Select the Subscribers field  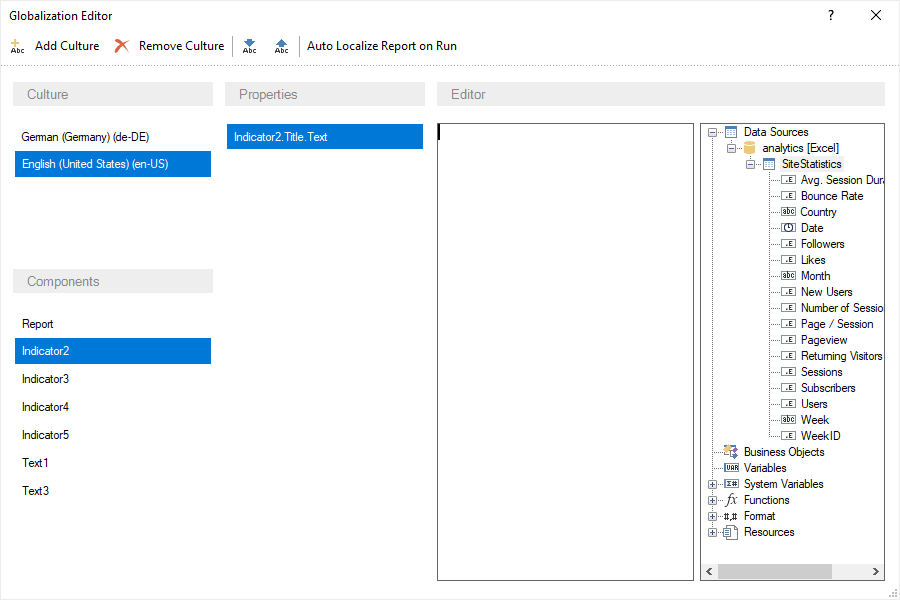point(828,388)
